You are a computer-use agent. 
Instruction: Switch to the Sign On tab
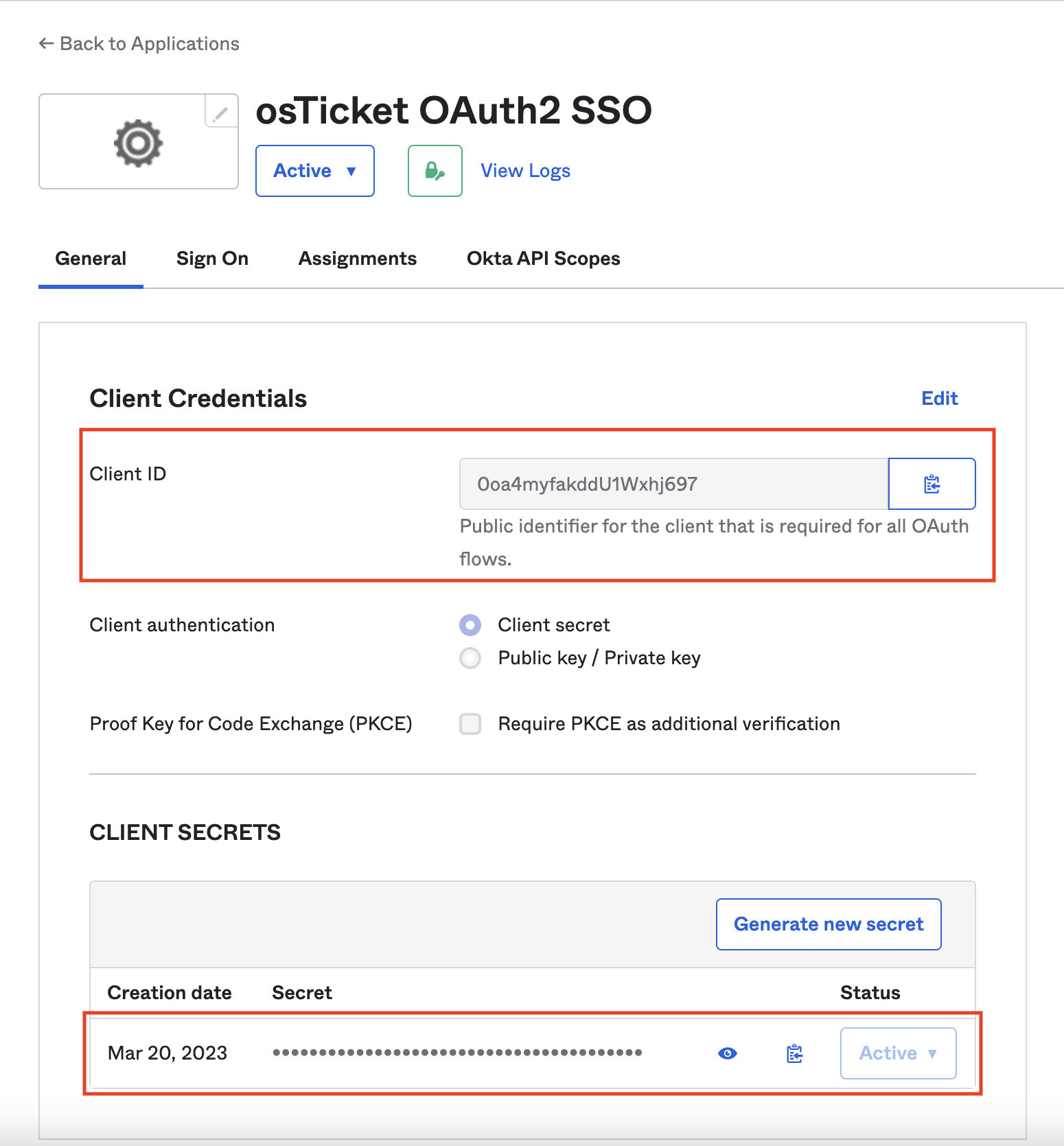click(212, 258)
